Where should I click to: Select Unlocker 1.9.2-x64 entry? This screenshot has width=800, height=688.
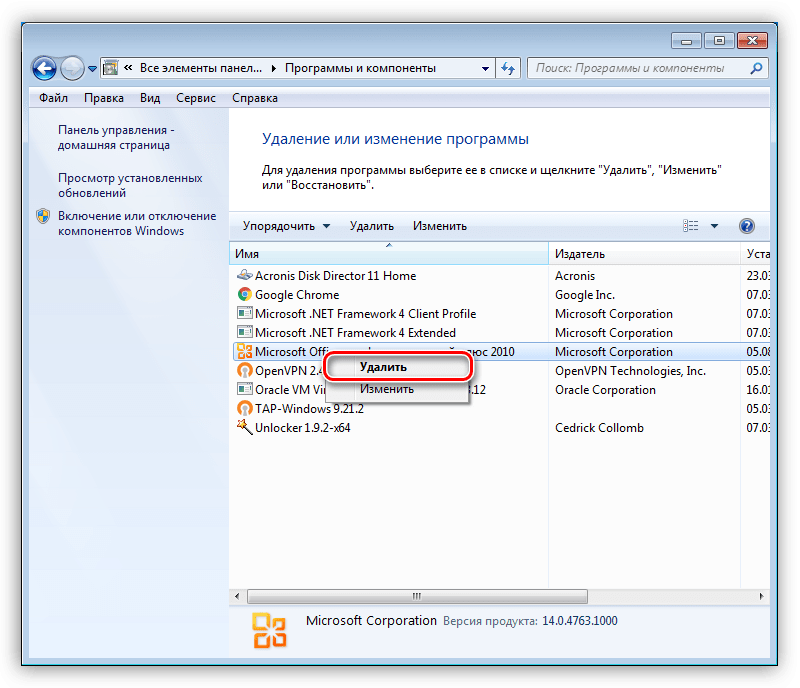[303, 428]
